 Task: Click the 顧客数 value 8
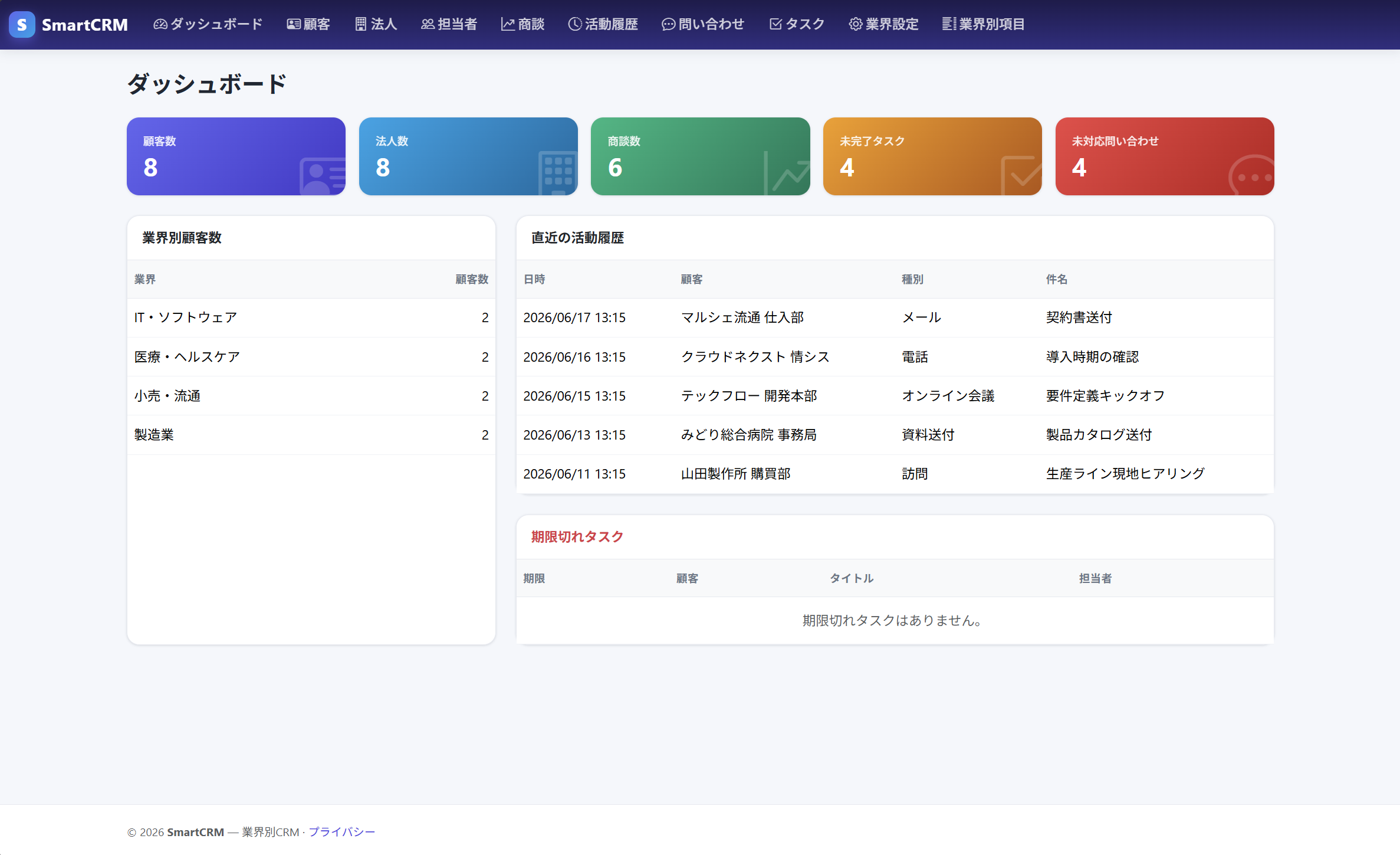tap(150, 168)
